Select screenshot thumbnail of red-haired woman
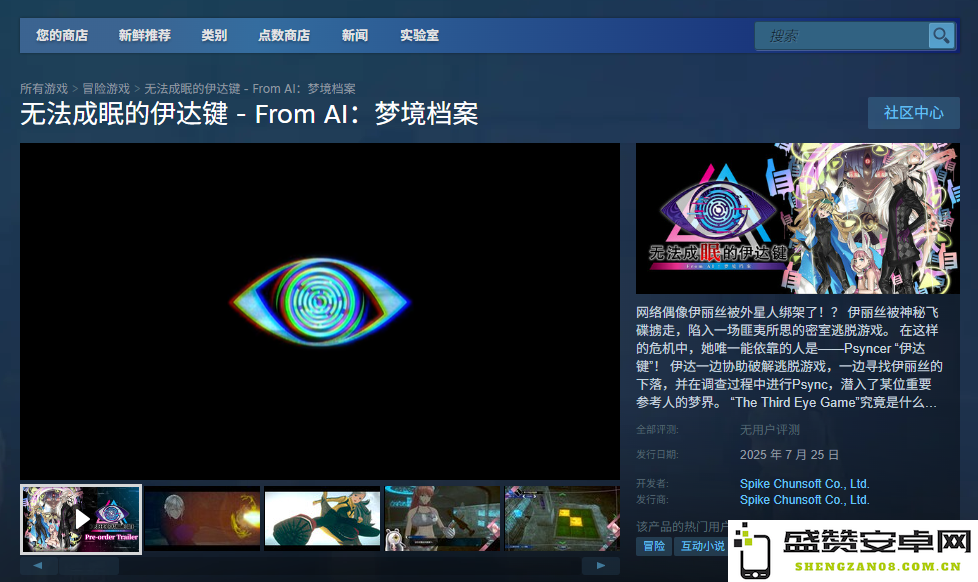The height and width of the screenshot is (582, 978). [x=443, y=518]
